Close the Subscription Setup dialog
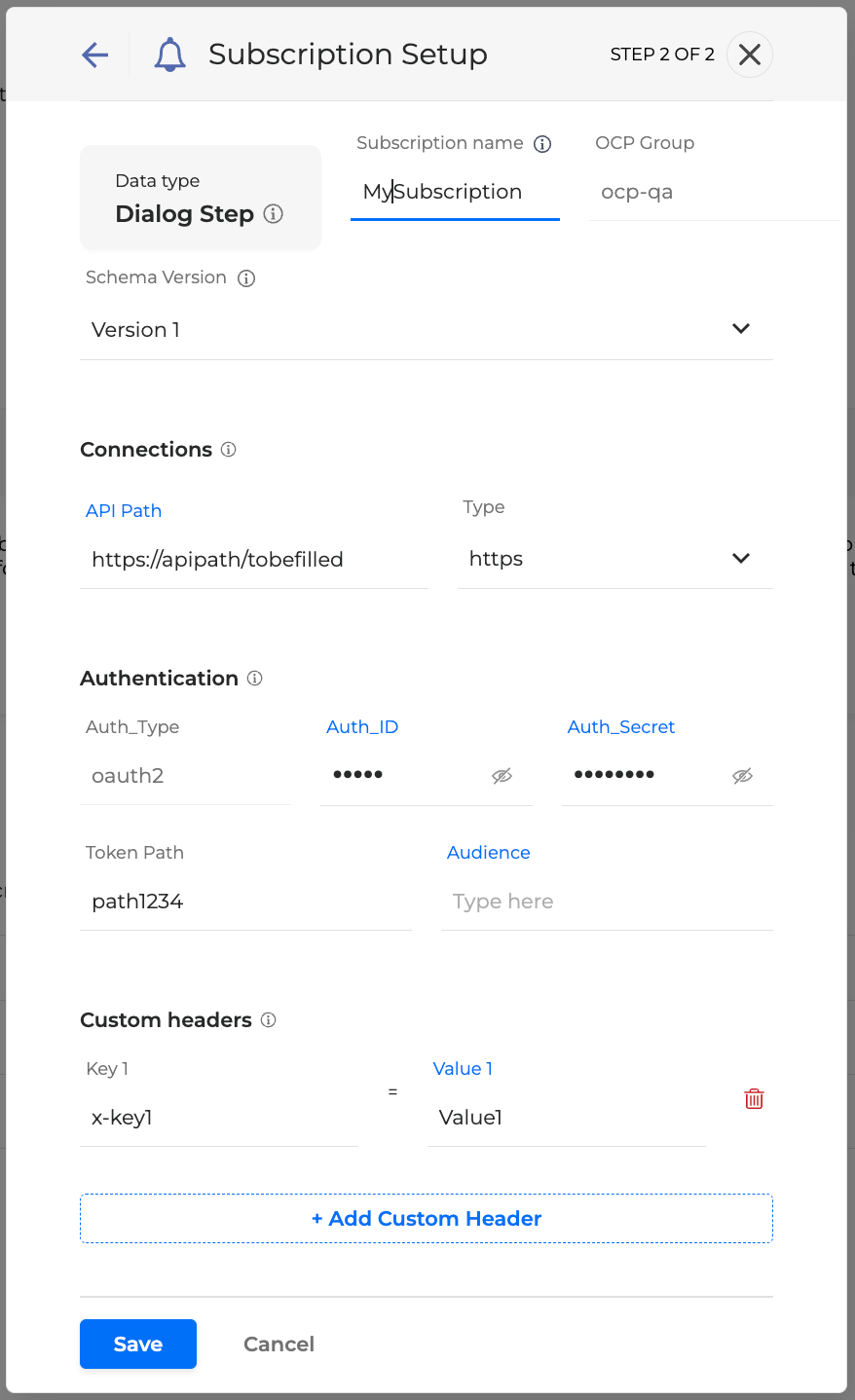This screenshot has width=855, height=1400. coord(750,55)
